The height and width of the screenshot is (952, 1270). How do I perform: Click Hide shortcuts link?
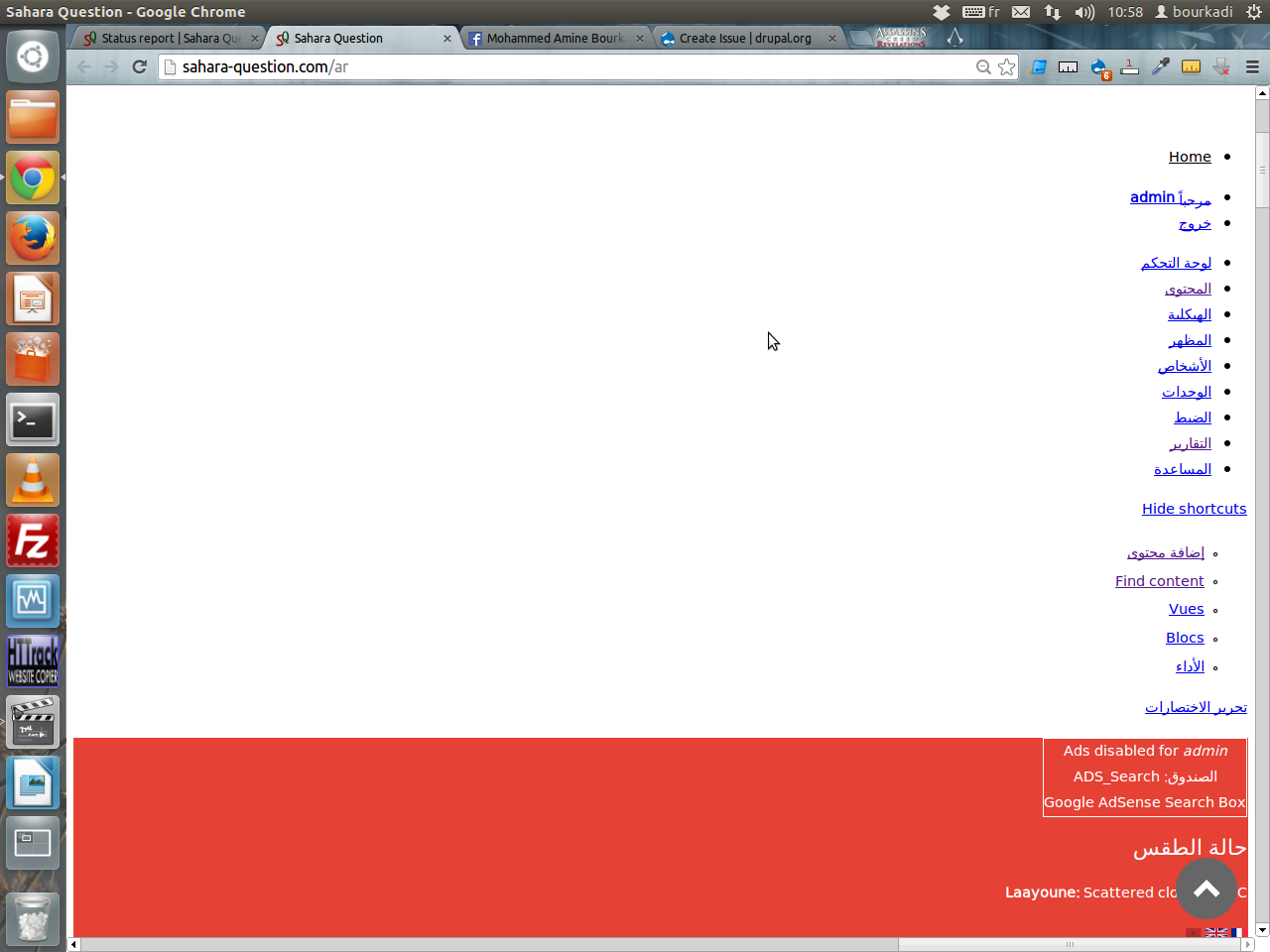(x=1194, y=509)
